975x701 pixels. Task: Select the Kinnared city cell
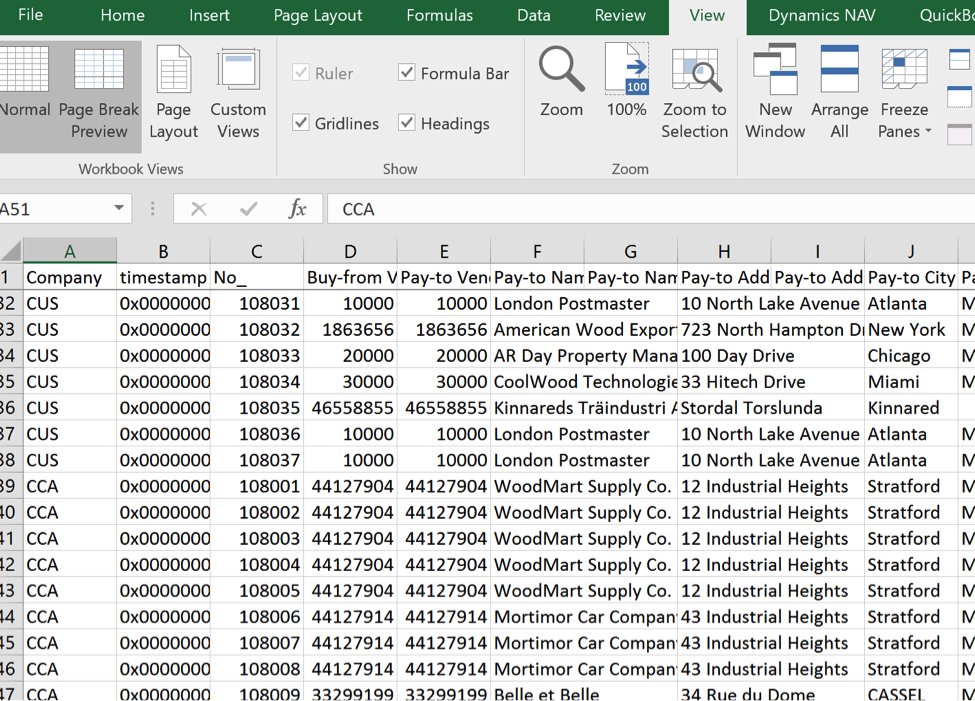[x=911, y=407]
